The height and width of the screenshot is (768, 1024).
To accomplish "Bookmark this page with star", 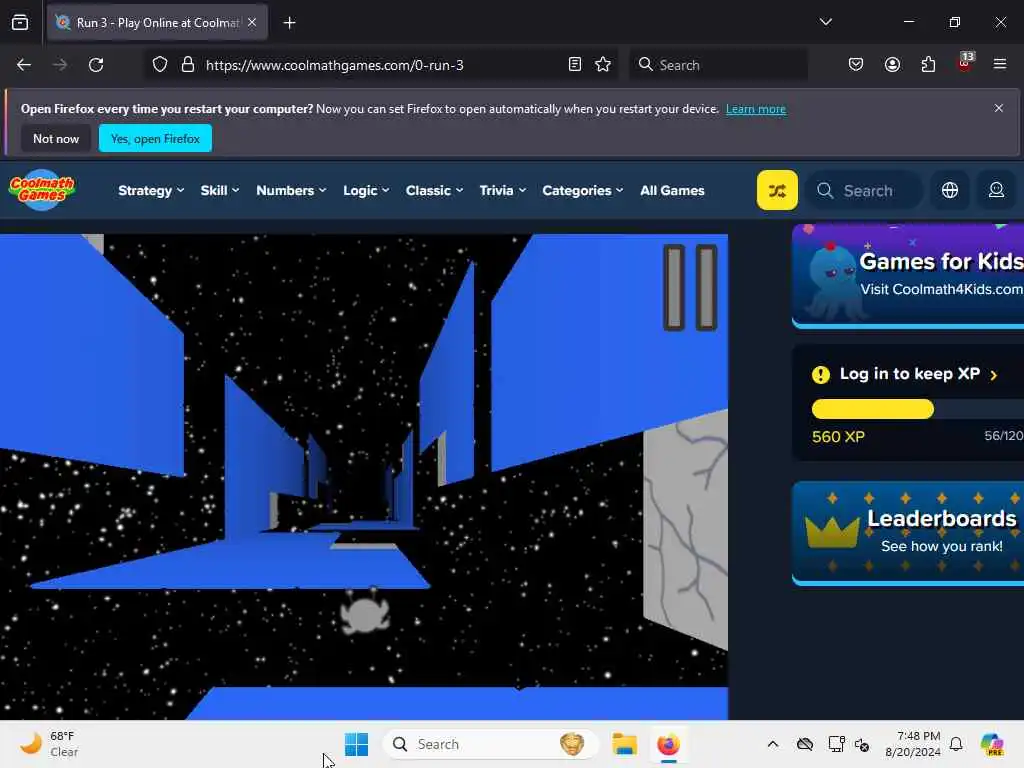I will point(603,65).
